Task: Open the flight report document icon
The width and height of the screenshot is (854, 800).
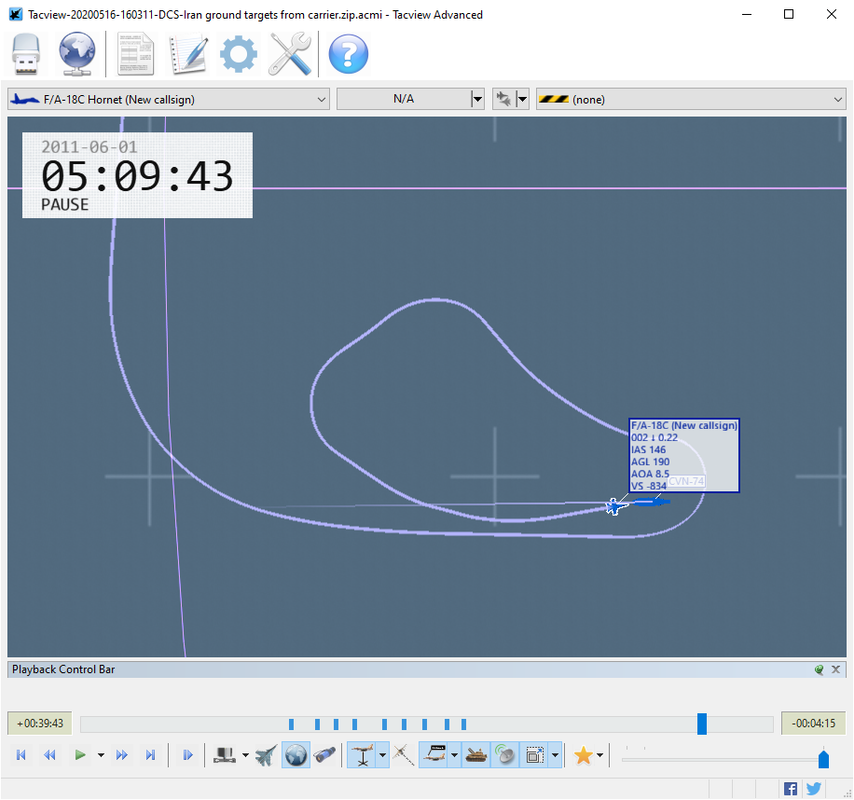Action: pos(136,54)
